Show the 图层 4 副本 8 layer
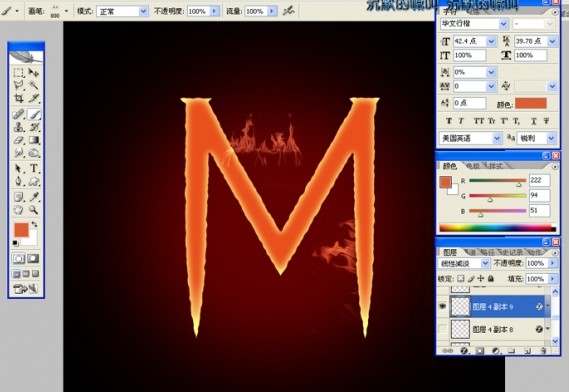Image resolution: width=569 pixels, height=392 pixels. pos(442,329)
